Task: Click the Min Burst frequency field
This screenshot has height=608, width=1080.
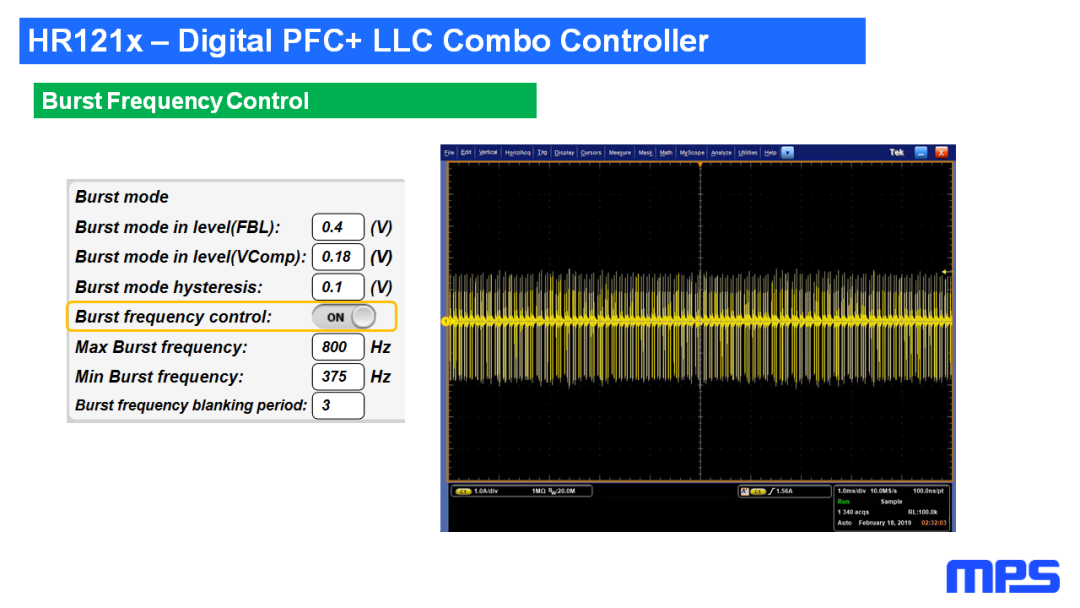Action: coord(338,377)
